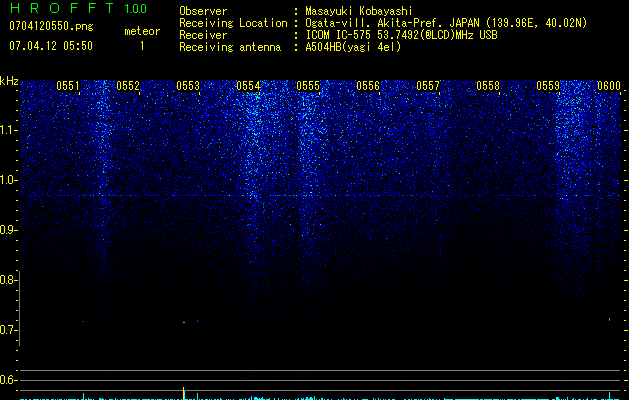Image resolution: width=629 pixels, height=400 pixels.
Task: Click the 0556 time marker
Action: (368, 86)
